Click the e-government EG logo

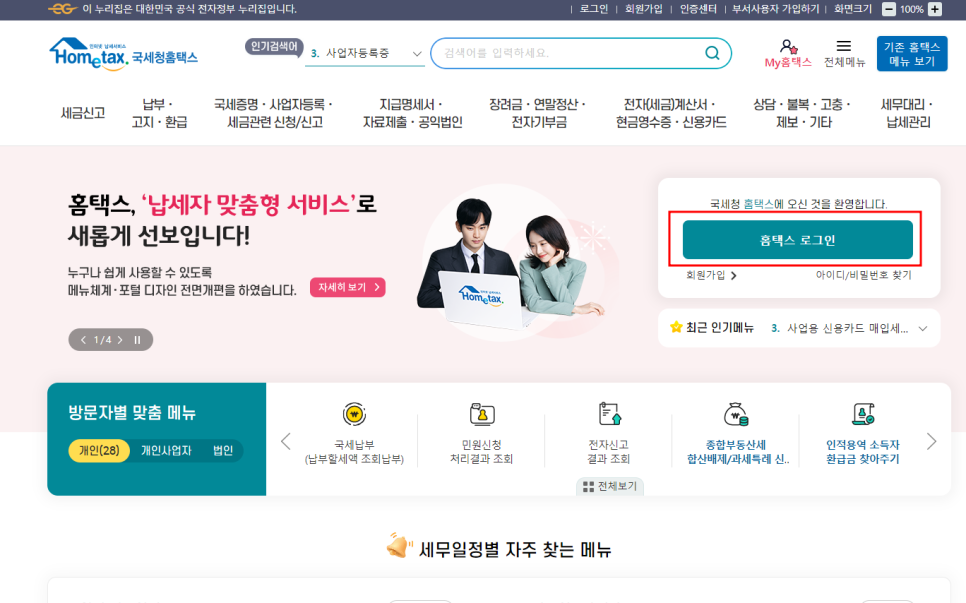[62, 9]
